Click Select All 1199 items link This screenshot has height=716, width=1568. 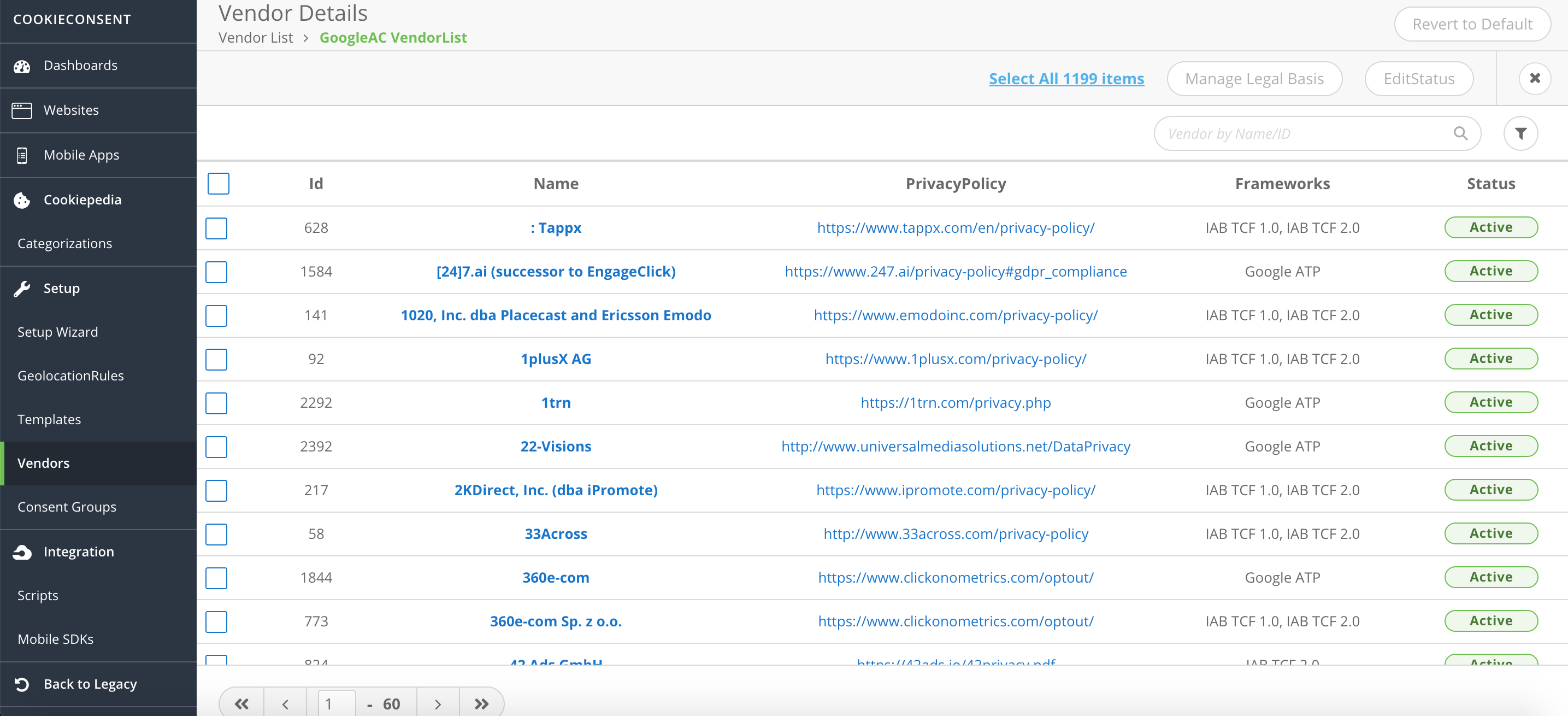(1066, 79)
